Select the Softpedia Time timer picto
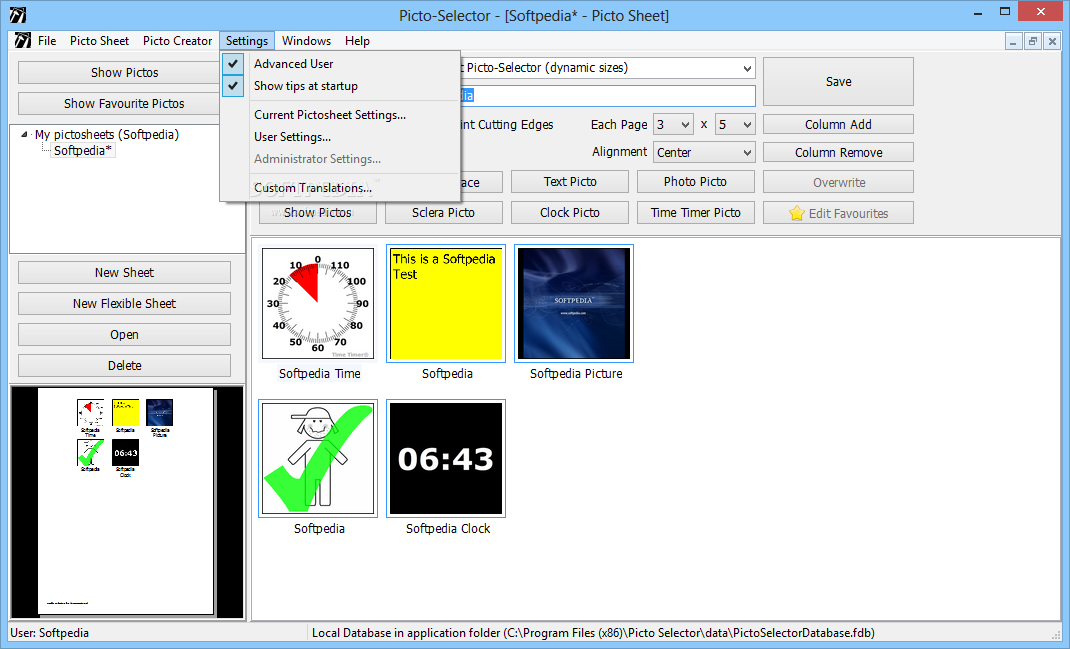Image resolution: width=1070 pixels, height=649 pixels. (318, 304)
